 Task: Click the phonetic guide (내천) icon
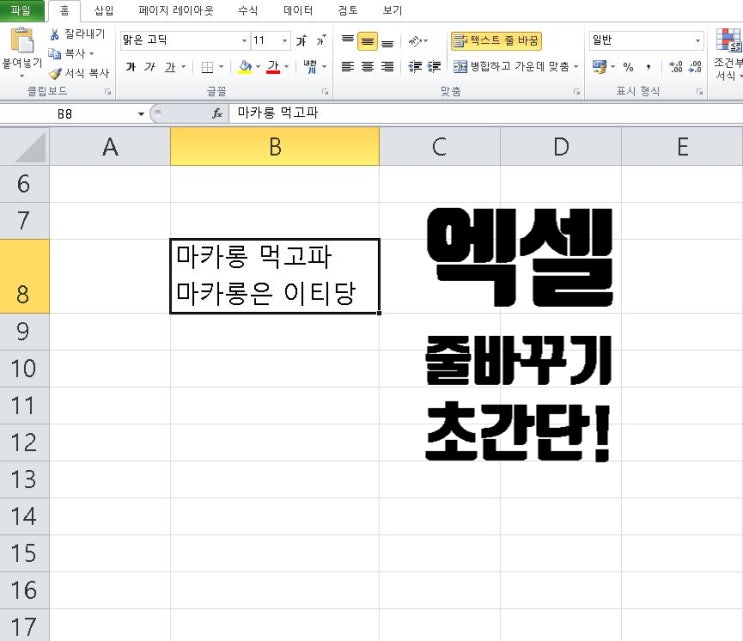310,67
